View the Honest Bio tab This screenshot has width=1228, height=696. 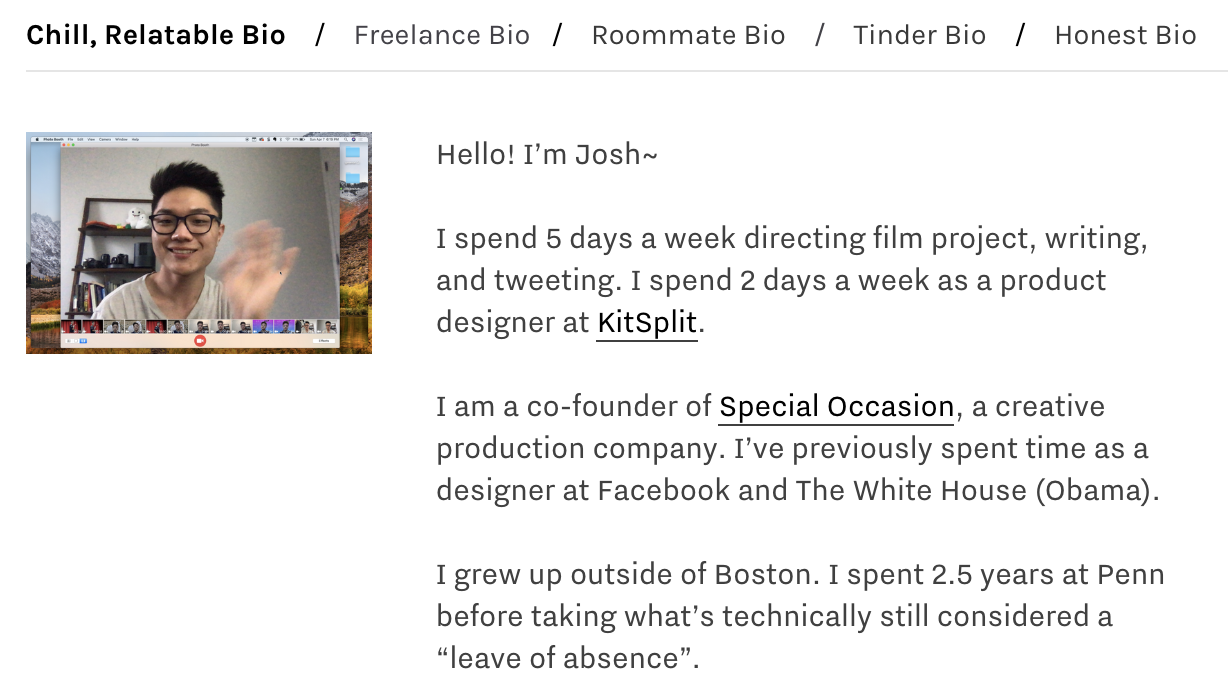(1126, 35)
